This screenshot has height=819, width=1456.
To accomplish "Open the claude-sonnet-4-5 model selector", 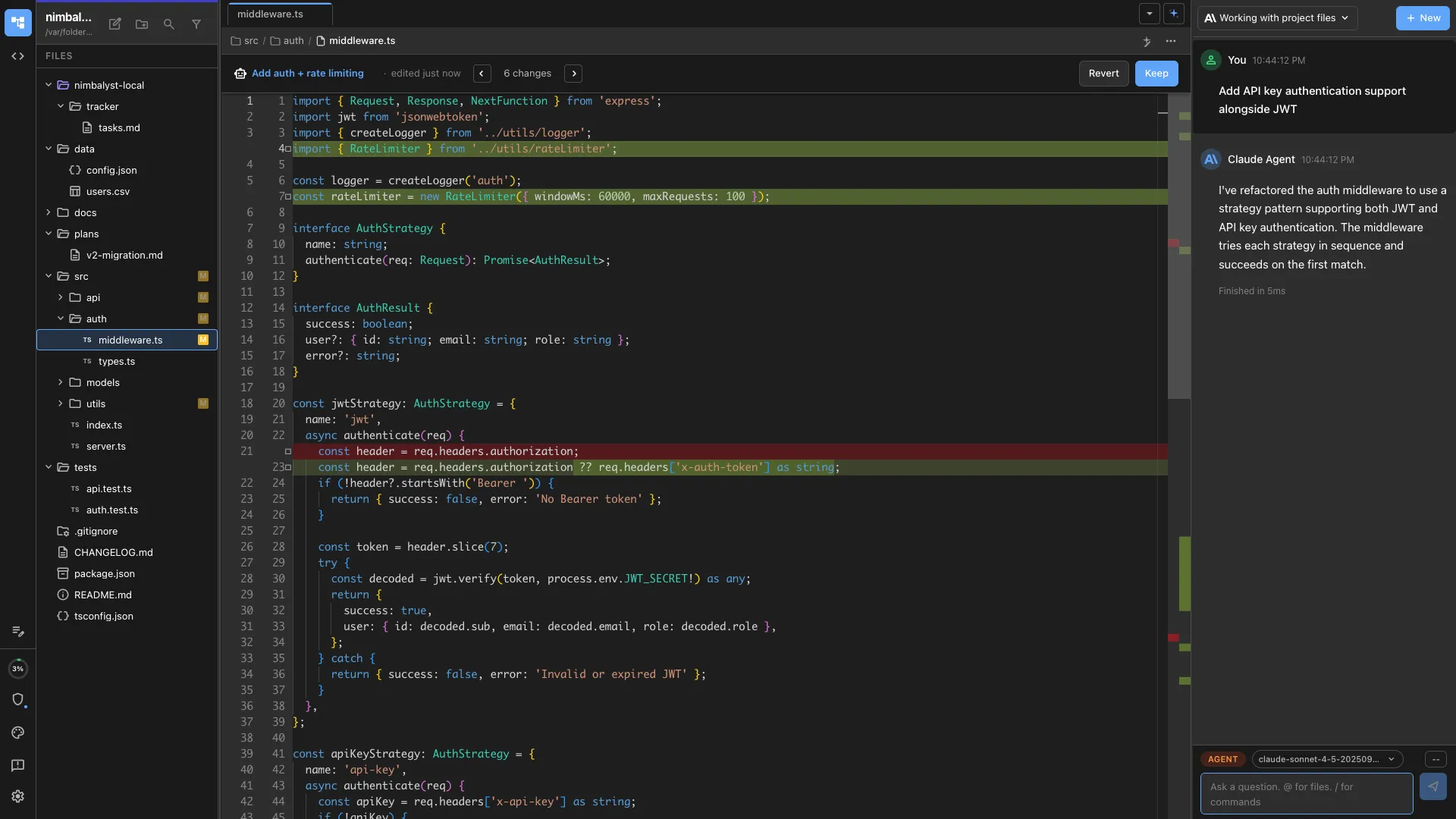I will click(1326, 759).
